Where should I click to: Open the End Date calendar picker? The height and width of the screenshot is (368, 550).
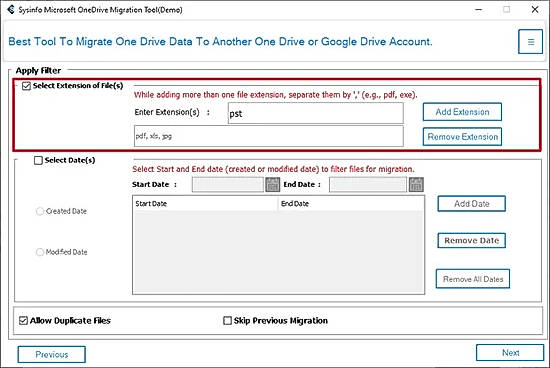pos(416,185)
